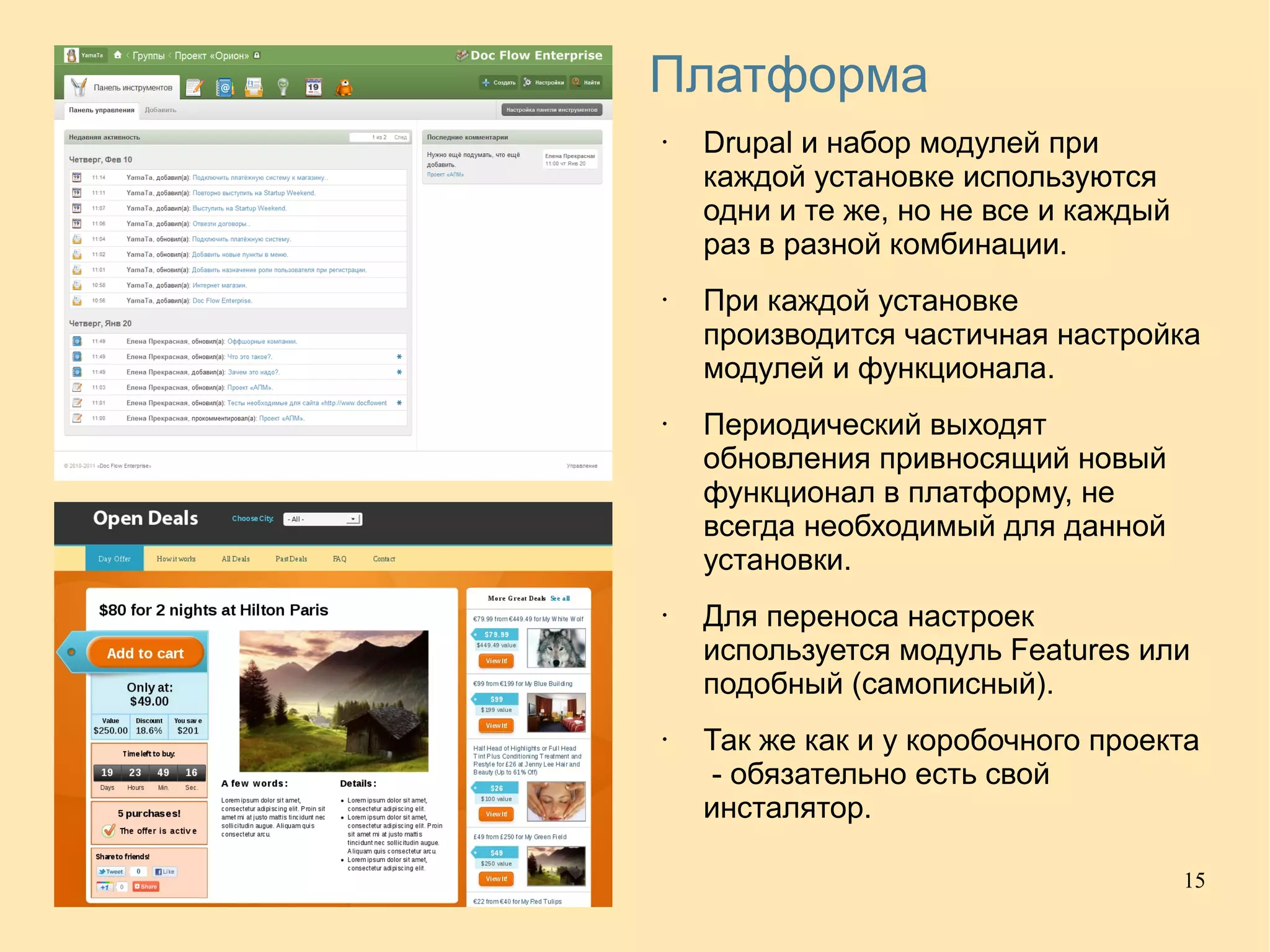Click the red Share button

tap(146, 887)
